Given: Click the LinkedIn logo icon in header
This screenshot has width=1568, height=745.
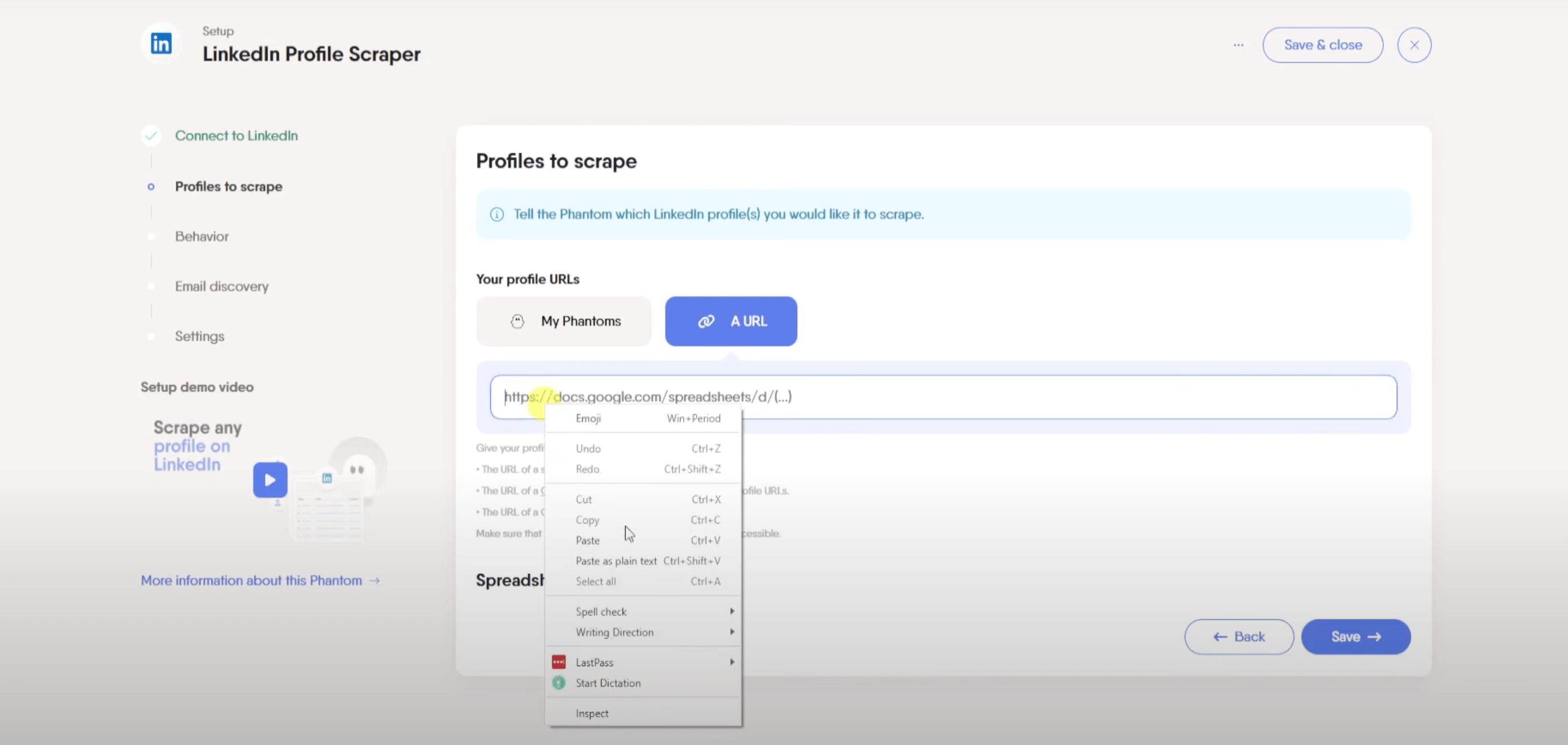Looking at the screenshot, I should (x=161, y=44).
